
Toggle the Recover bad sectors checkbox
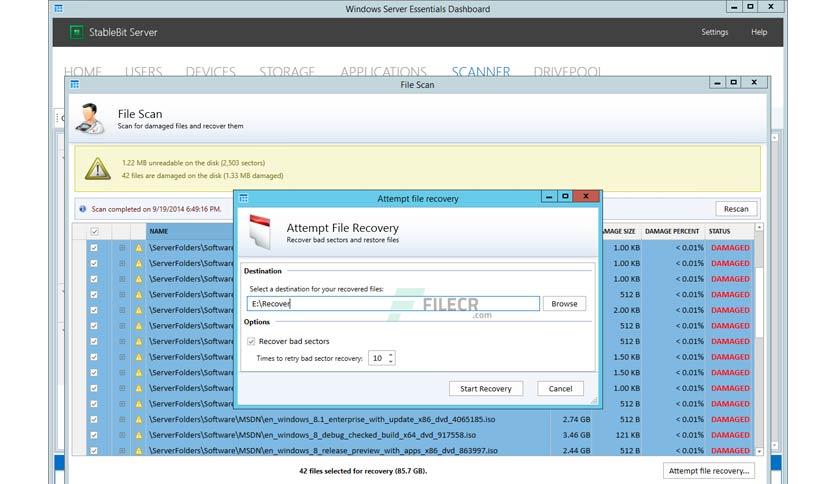[251, 341]
